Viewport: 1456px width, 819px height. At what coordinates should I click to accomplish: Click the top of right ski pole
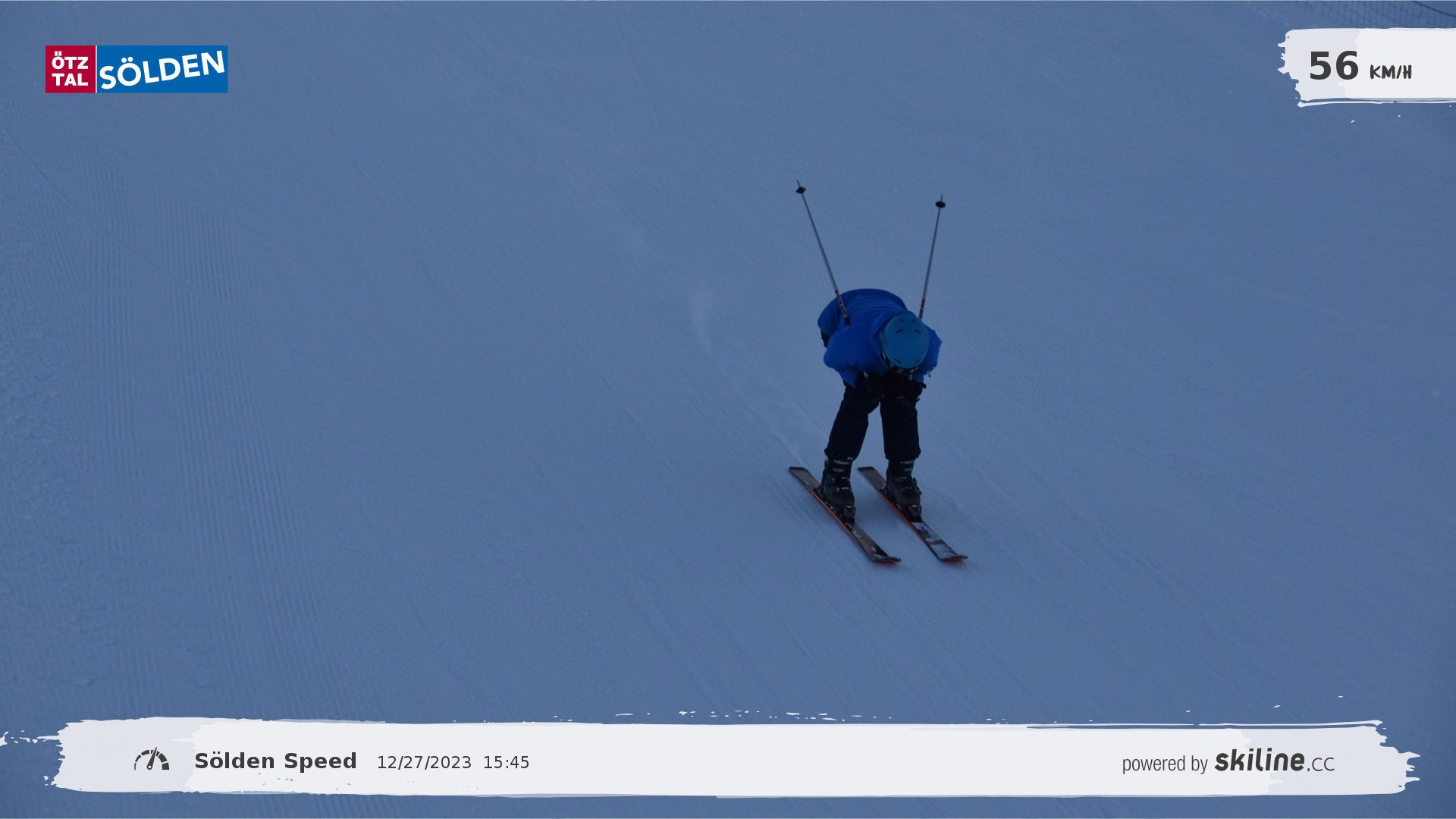[x=940, y=202]
